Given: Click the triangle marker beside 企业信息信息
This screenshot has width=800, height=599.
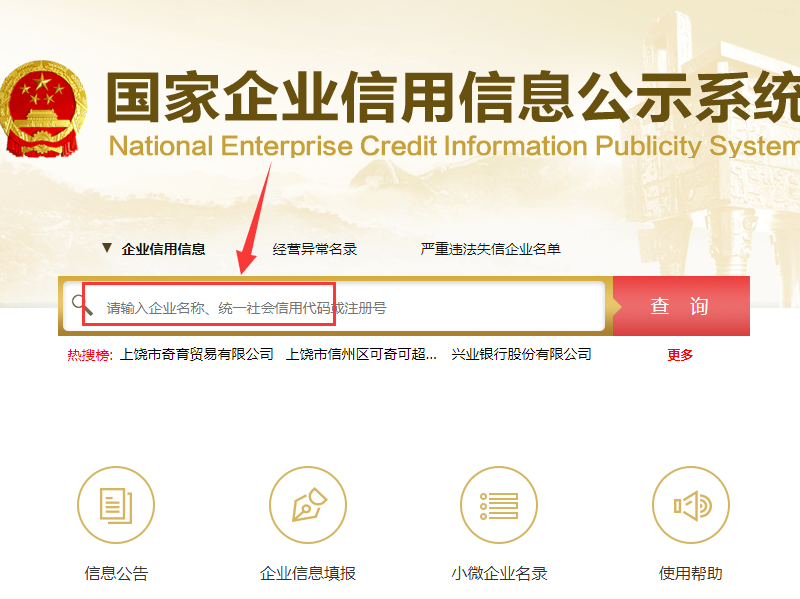Looking at the screenshot, I should click(107, 248).
